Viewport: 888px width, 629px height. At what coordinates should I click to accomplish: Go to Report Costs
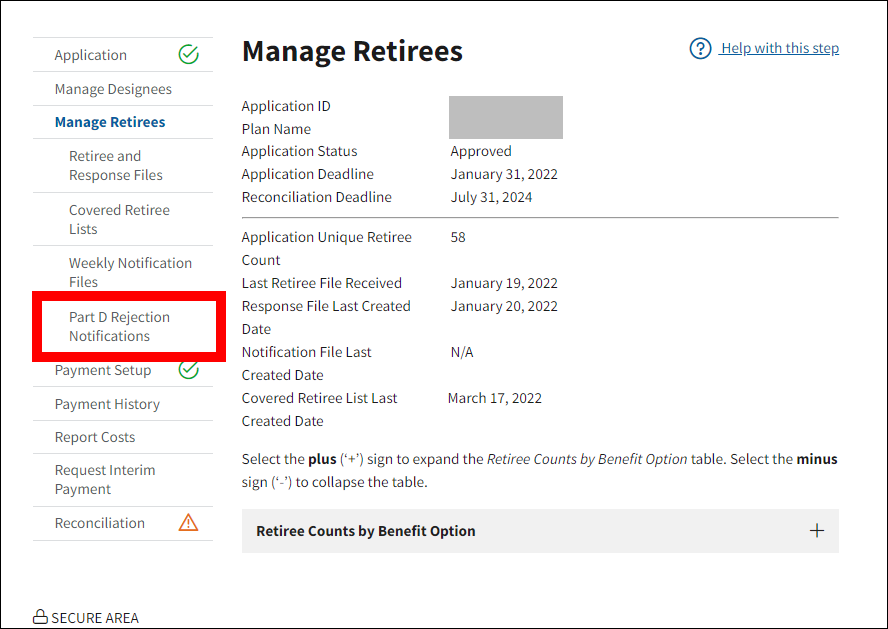click(x=95, y=437)
